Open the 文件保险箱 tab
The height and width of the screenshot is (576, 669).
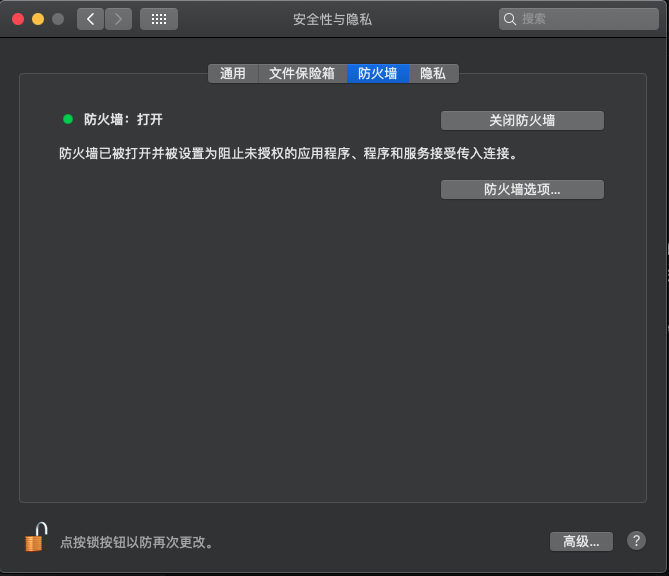pyautogui.click(x=302, y=73)
